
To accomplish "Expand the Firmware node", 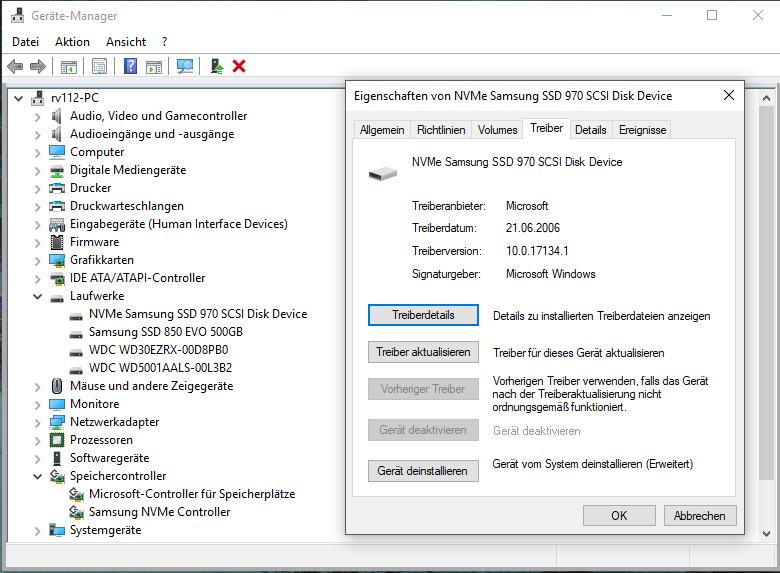I will coord(37,243).
